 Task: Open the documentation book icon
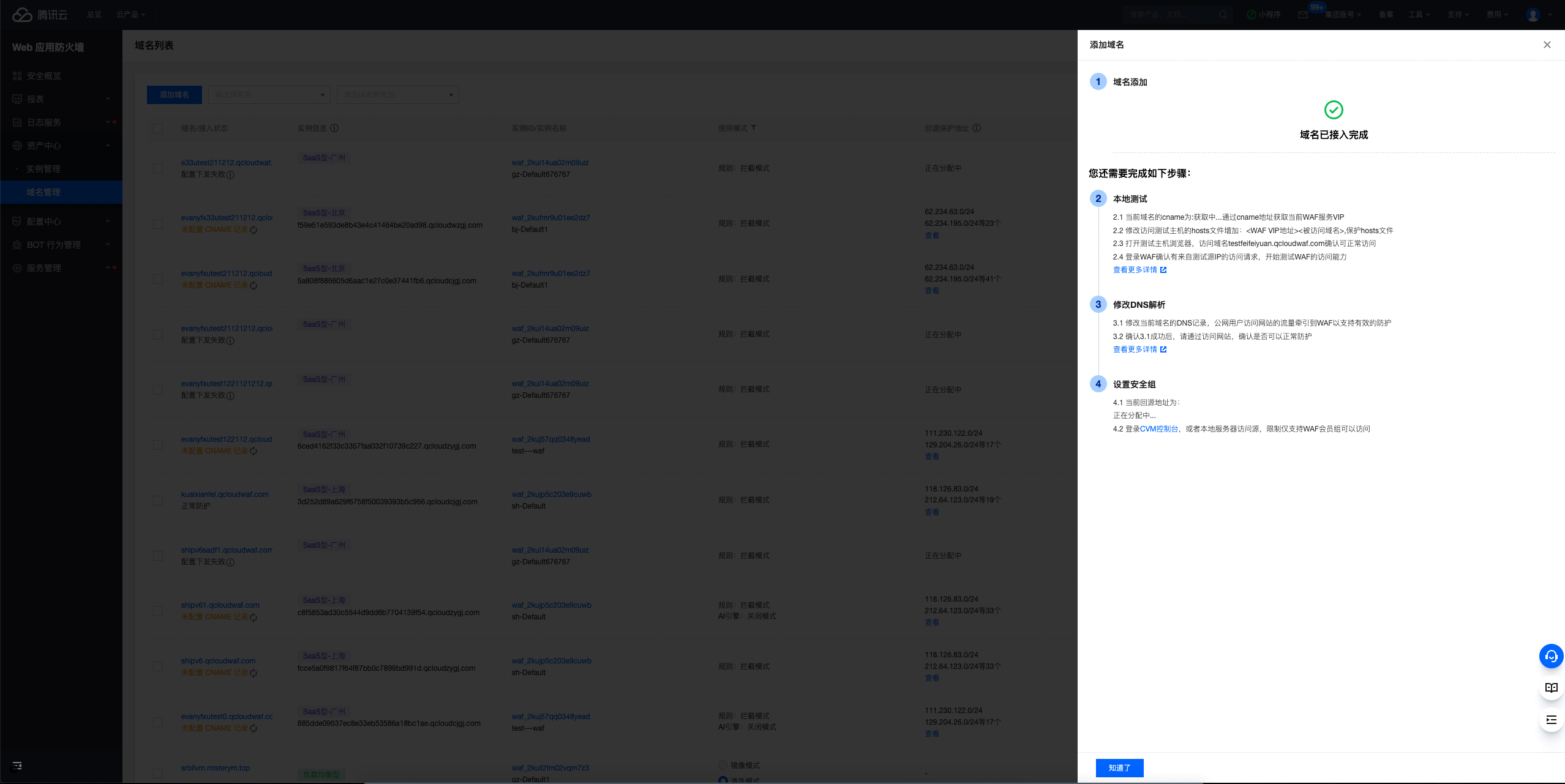(1551, 688)
